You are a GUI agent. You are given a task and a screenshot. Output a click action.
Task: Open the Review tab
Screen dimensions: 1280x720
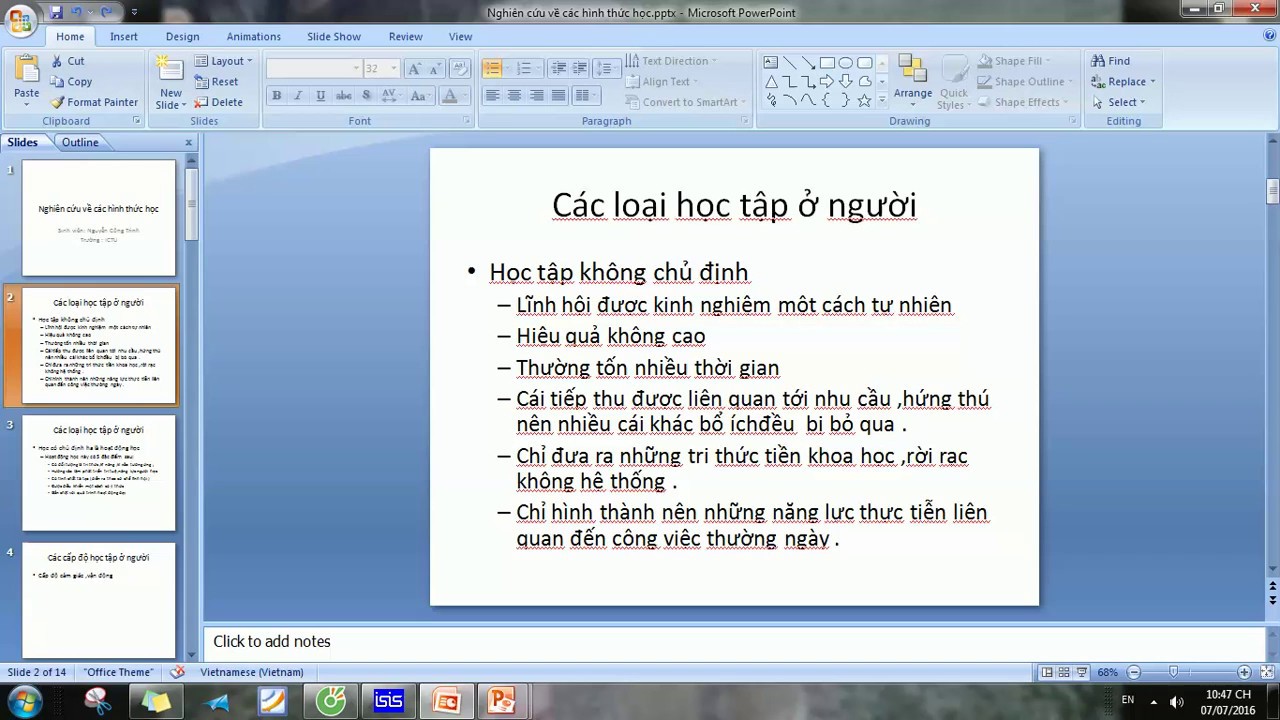point(405,36)
